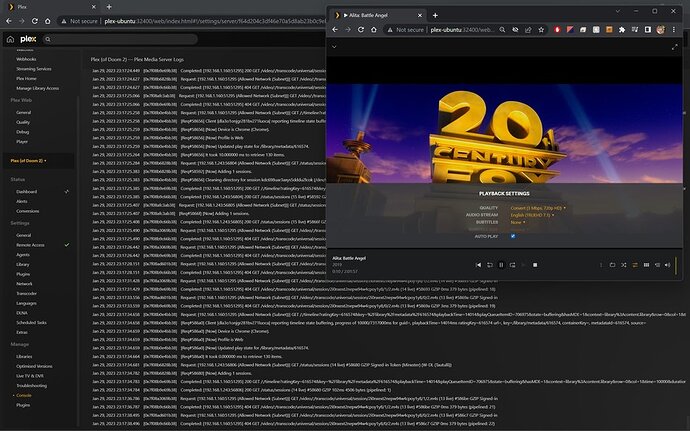Switch to the Plex tab in the back browser
Screen dimensions: 690x431
(x=51, y=7)
